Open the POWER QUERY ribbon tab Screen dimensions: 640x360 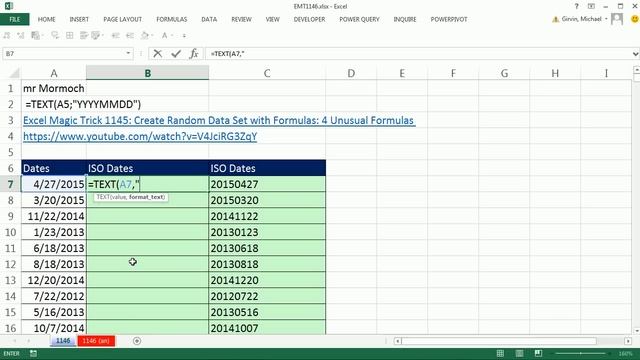359,19
